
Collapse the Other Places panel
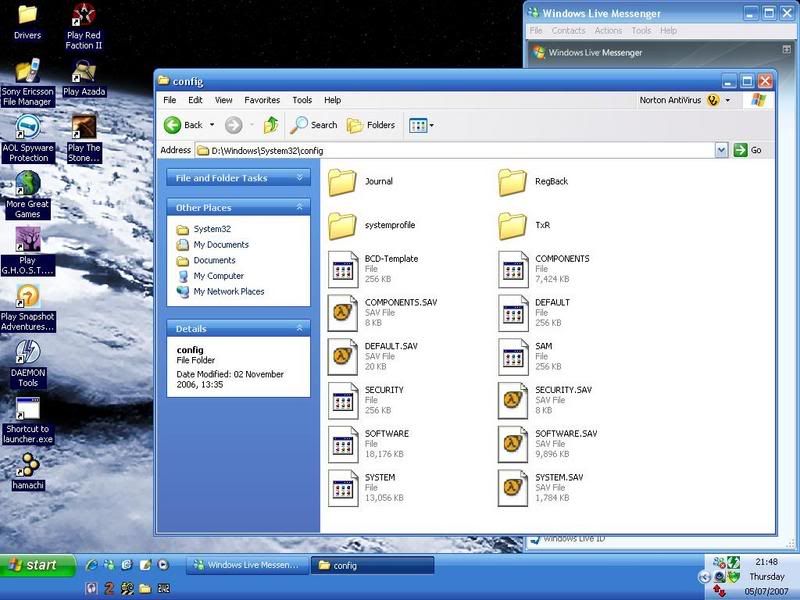[299, 207]
